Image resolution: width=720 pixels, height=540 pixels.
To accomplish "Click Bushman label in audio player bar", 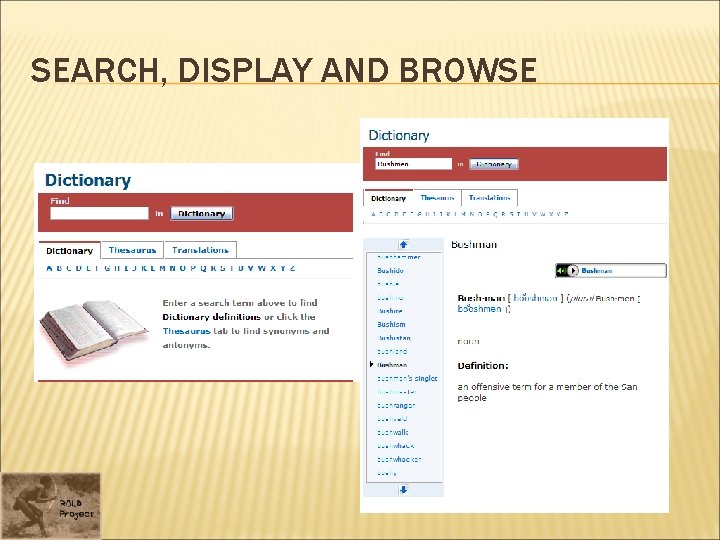I will tap(596, 271).
